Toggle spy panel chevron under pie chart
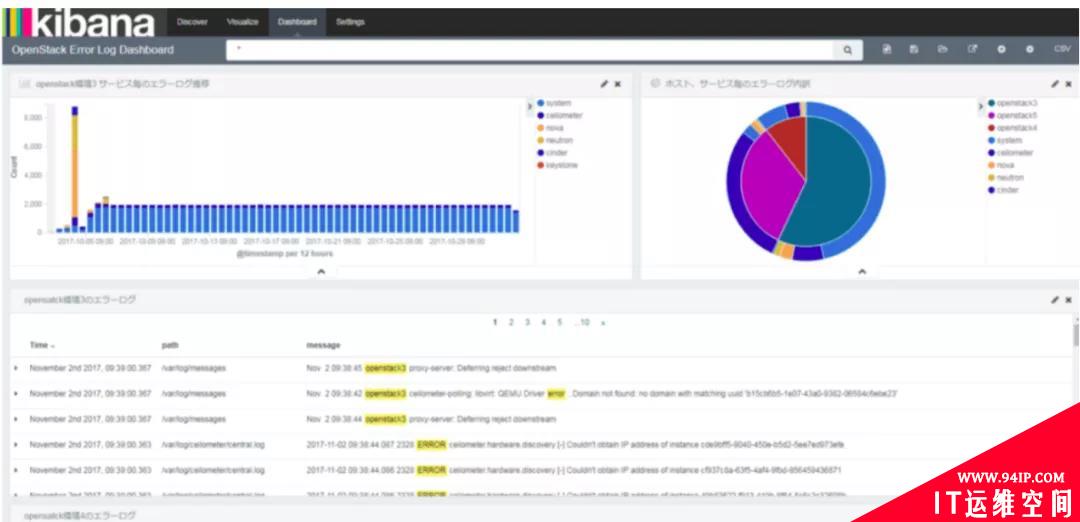The image size is (1080, 522). coord(862,272)
